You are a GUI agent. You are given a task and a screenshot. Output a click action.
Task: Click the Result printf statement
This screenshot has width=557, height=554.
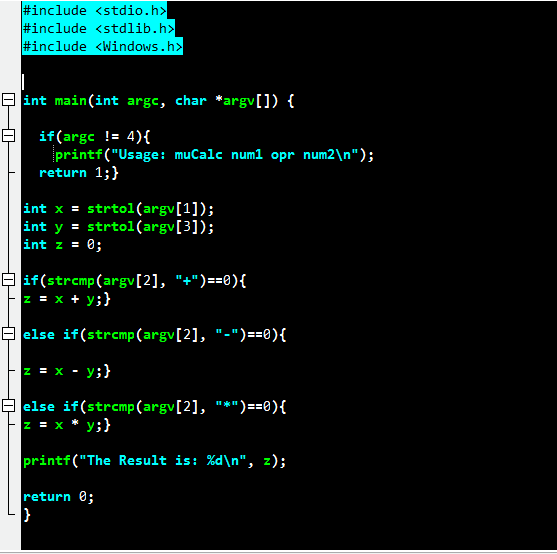154,461
